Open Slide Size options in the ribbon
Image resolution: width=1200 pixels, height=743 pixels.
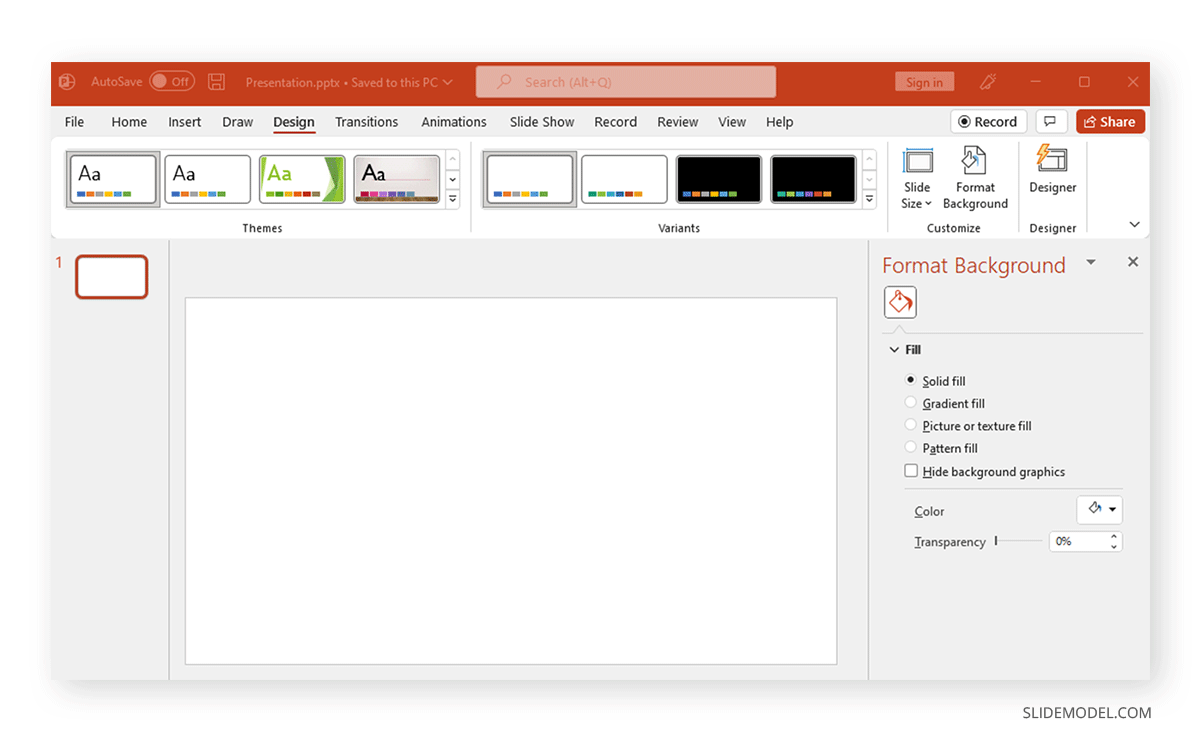pyautogui.click(x=916, y=178)
